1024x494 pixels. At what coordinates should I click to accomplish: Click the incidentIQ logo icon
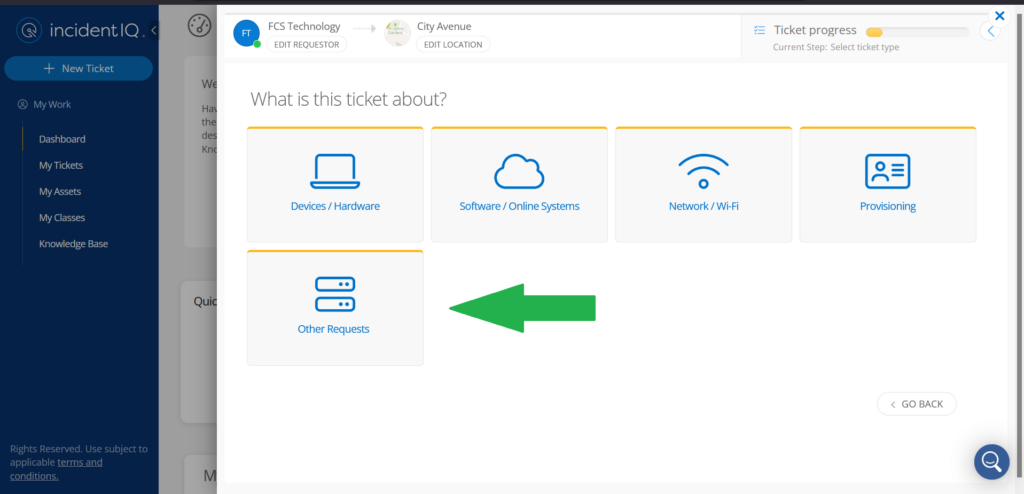(29, 30)
